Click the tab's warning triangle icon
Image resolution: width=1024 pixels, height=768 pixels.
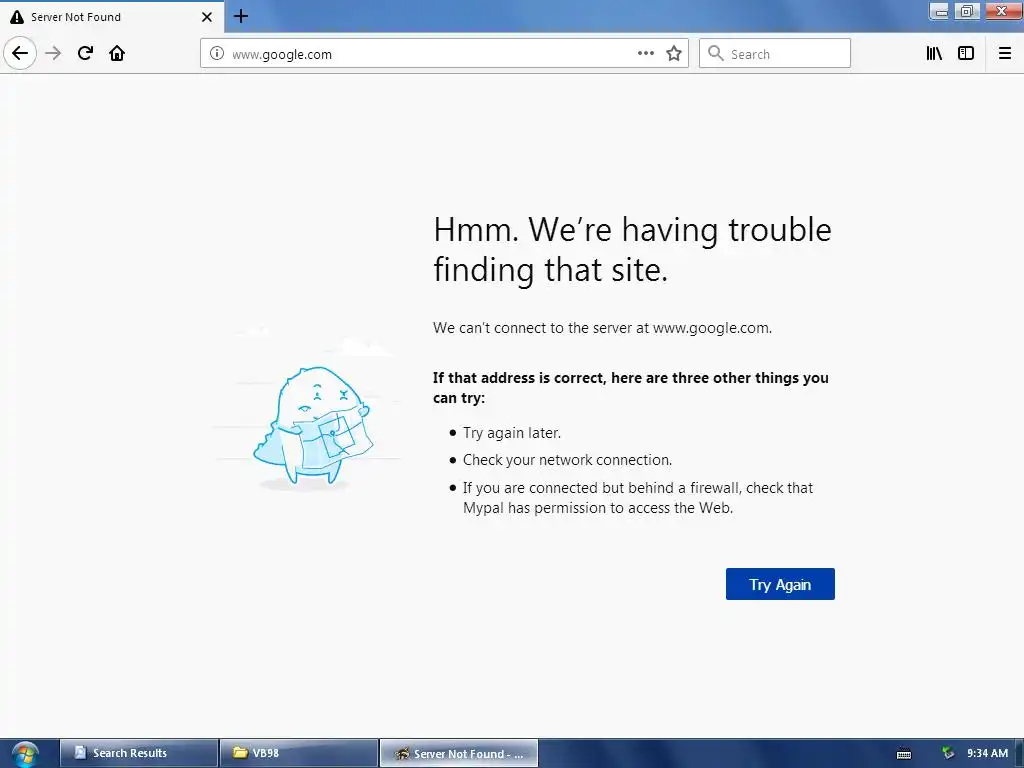(17, 17)
